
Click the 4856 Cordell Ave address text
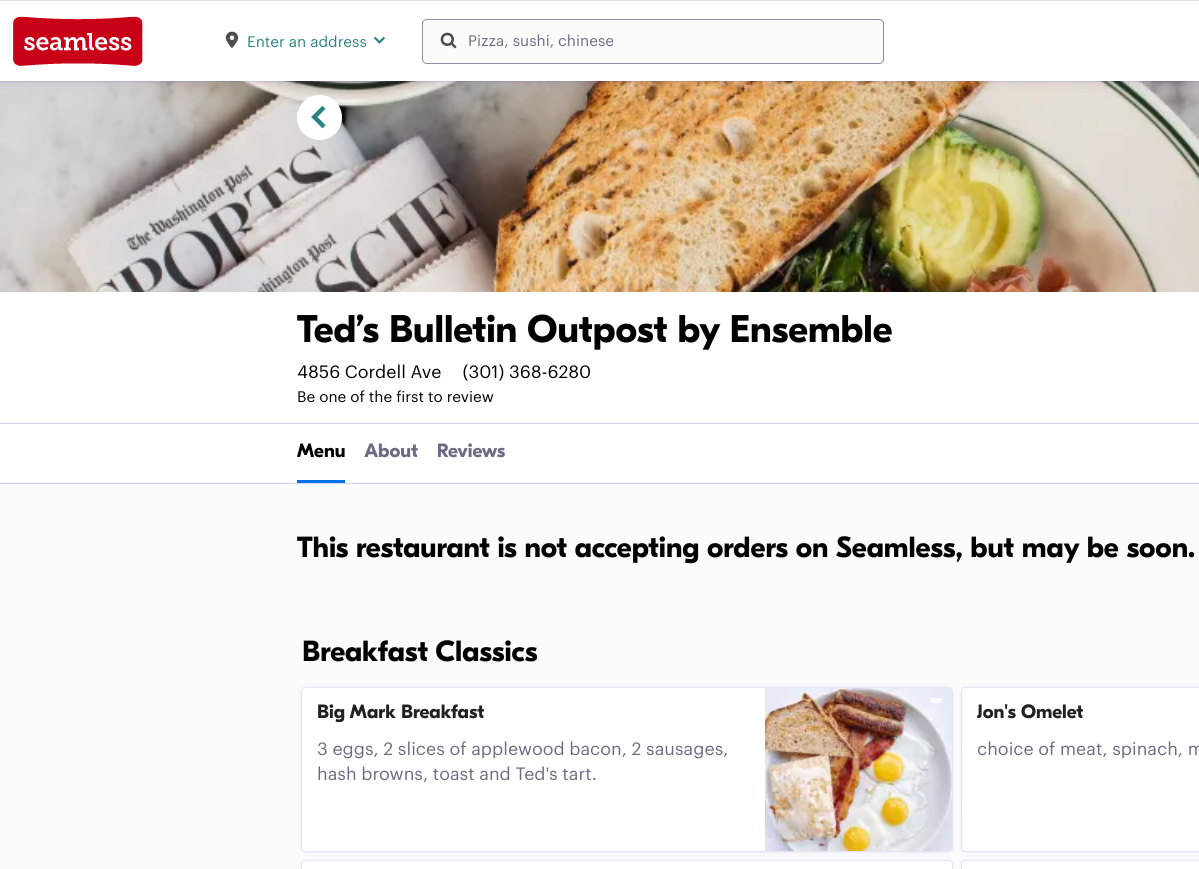coord(369,371)
